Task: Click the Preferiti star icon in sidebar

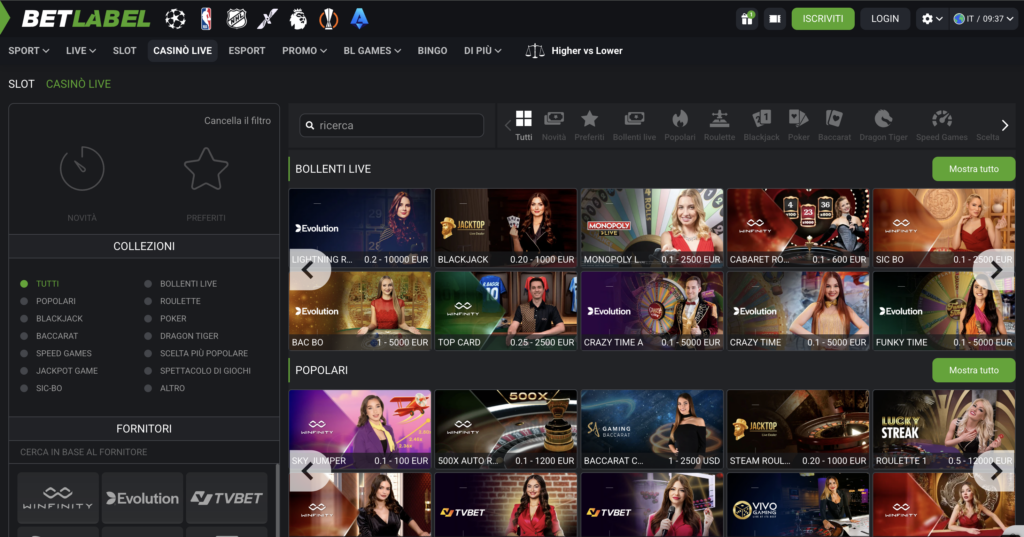Action: tap(206, 169)
